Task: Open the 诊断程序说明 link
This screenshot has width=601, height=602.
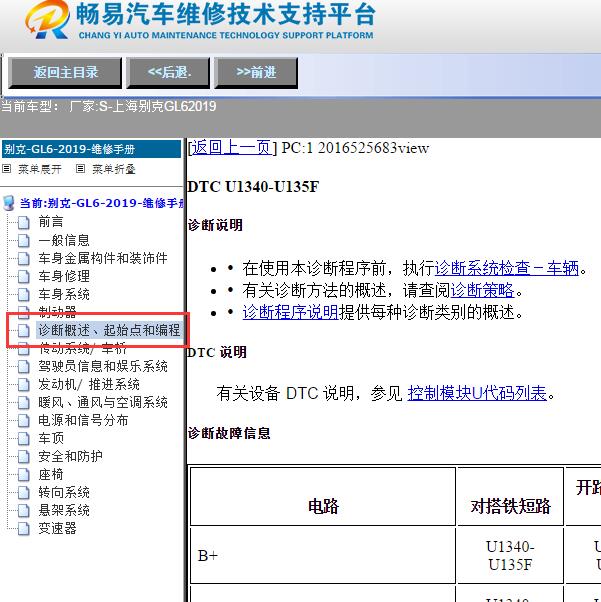Action: click(290, 312)
